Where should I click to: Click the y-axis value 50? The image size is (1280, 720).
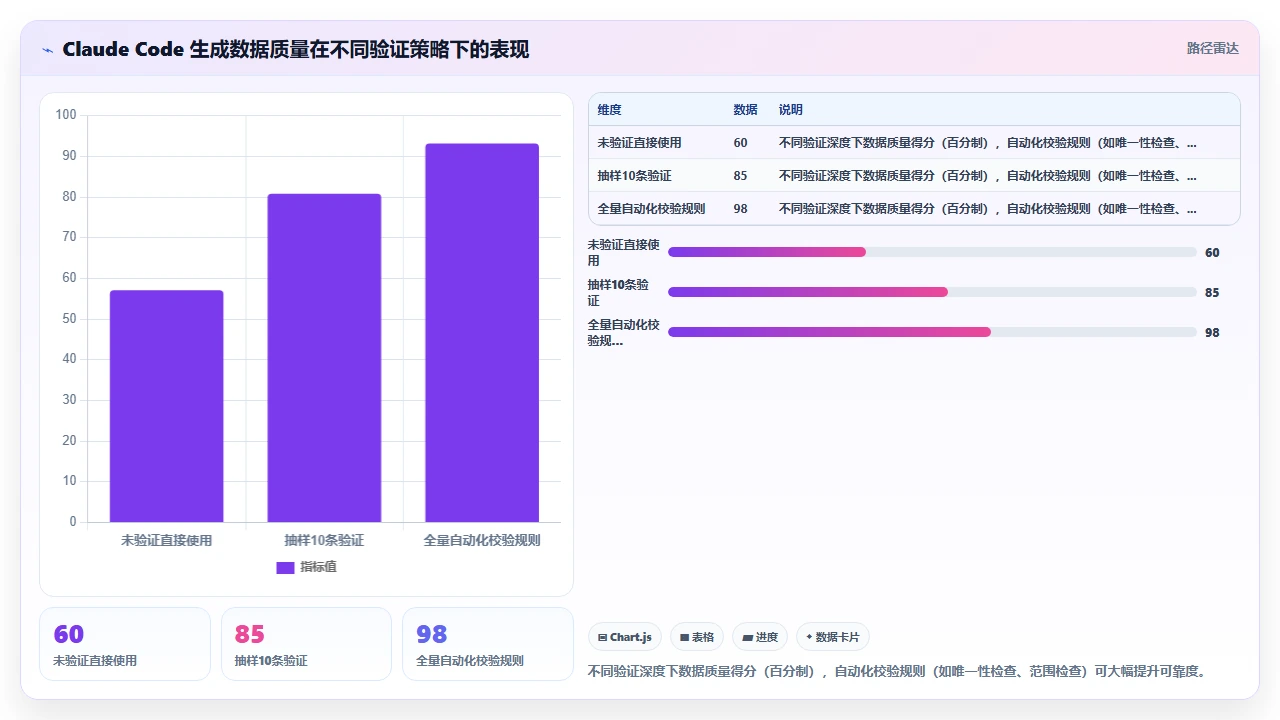coord(69,319)
